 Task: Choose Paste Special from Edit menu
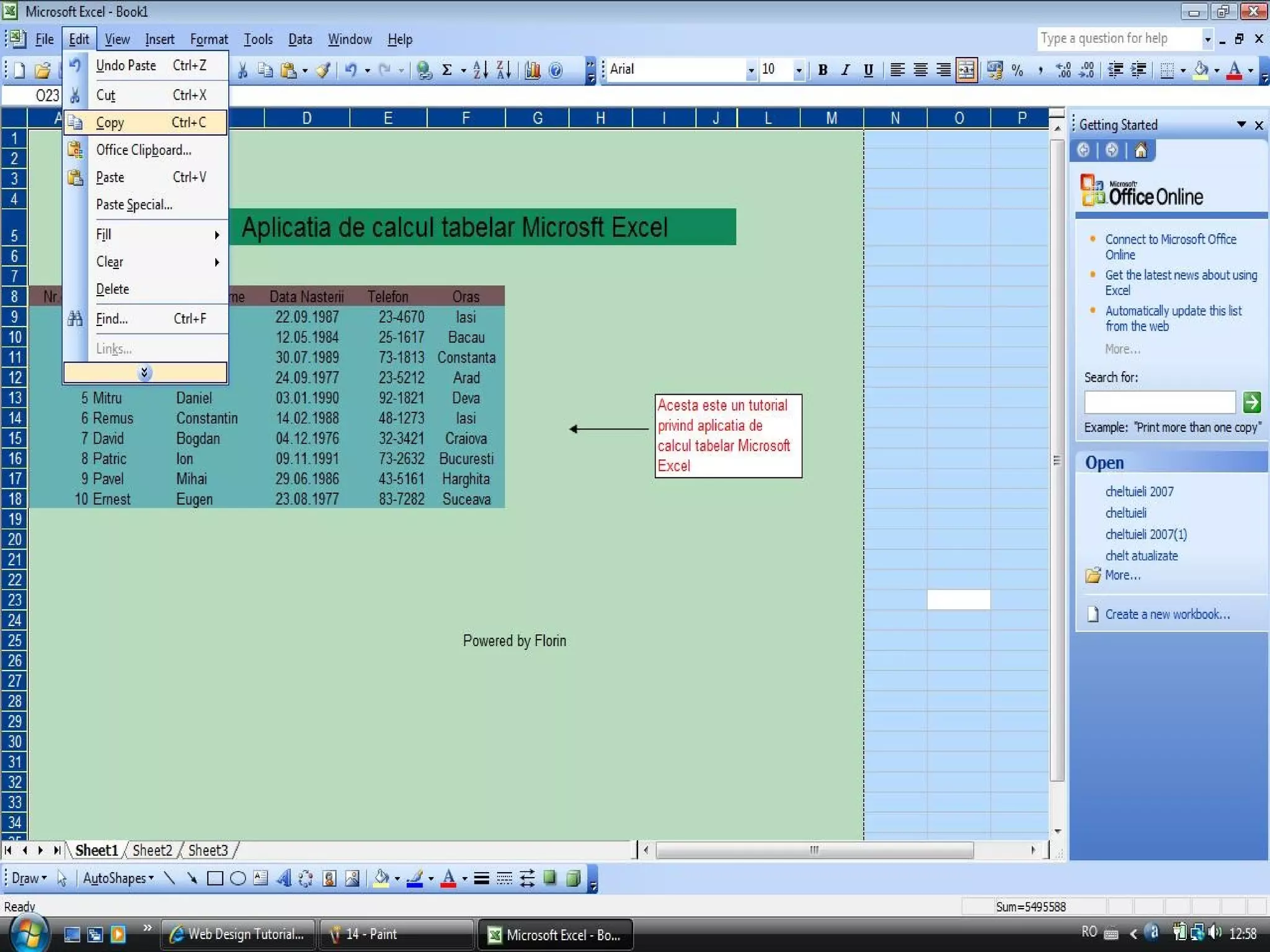146,205
